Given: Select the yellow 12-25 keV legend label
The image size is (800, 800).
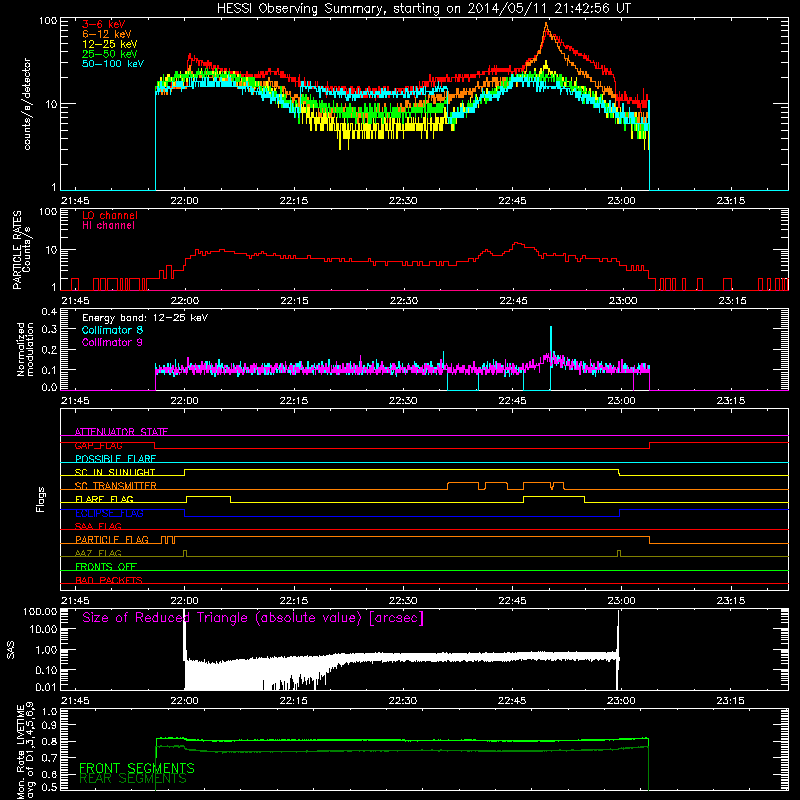Looking at the screenshot, I should [x=110, y=44].
